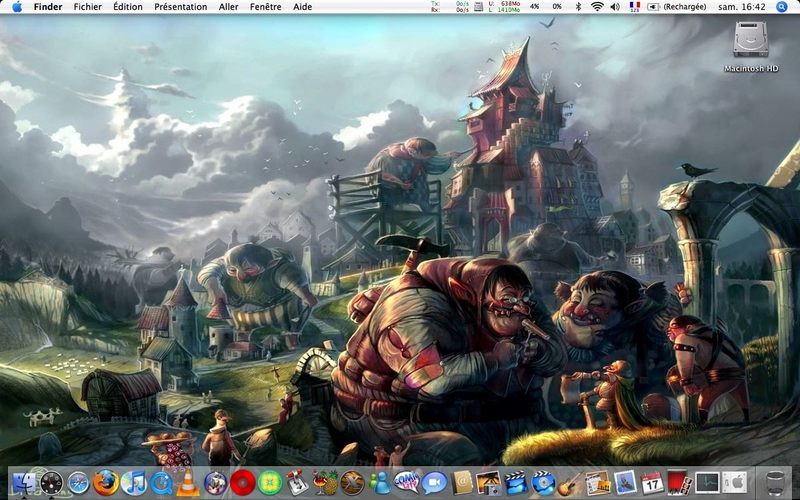
Task: Open QuickTime Player from dock
Action: pyautogui.click(x=161, y=483)
